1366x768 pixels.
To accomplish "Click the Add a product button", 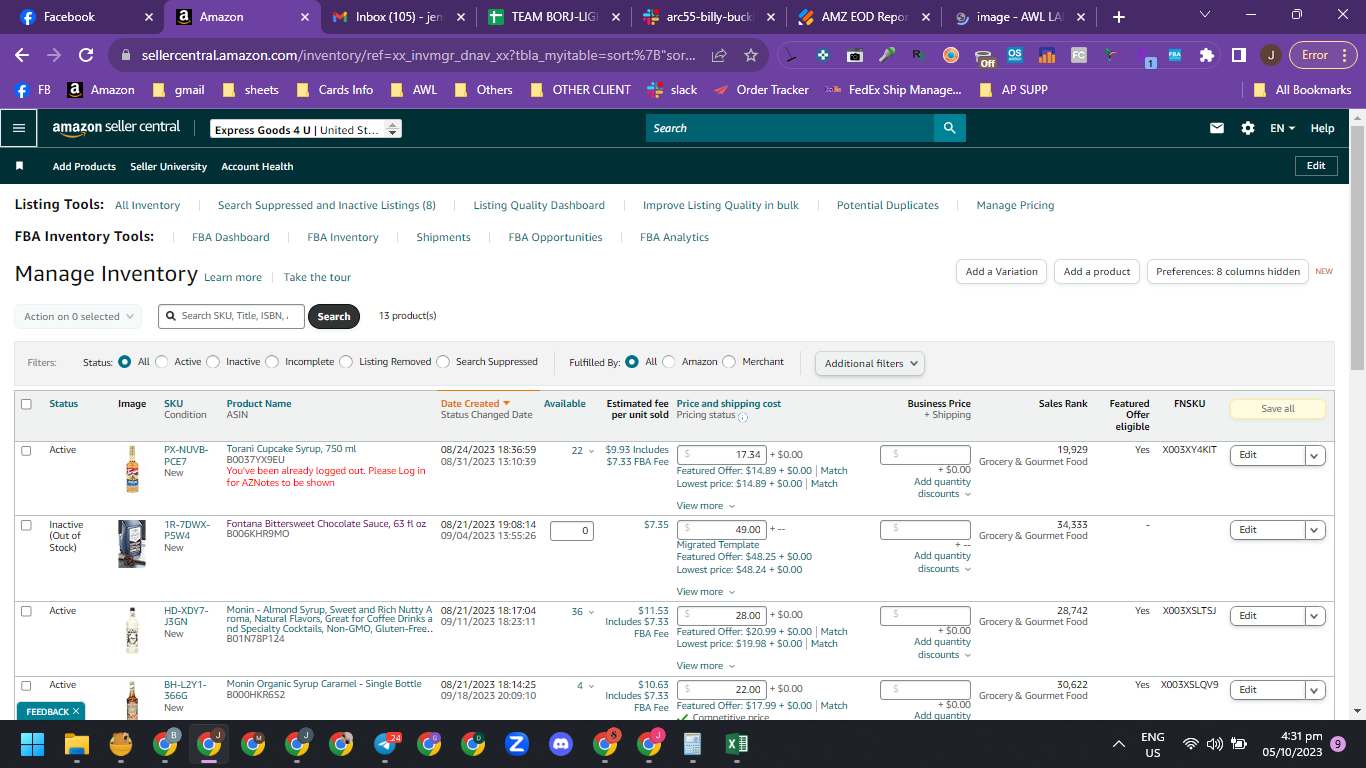I will (x=1097, y=271).
